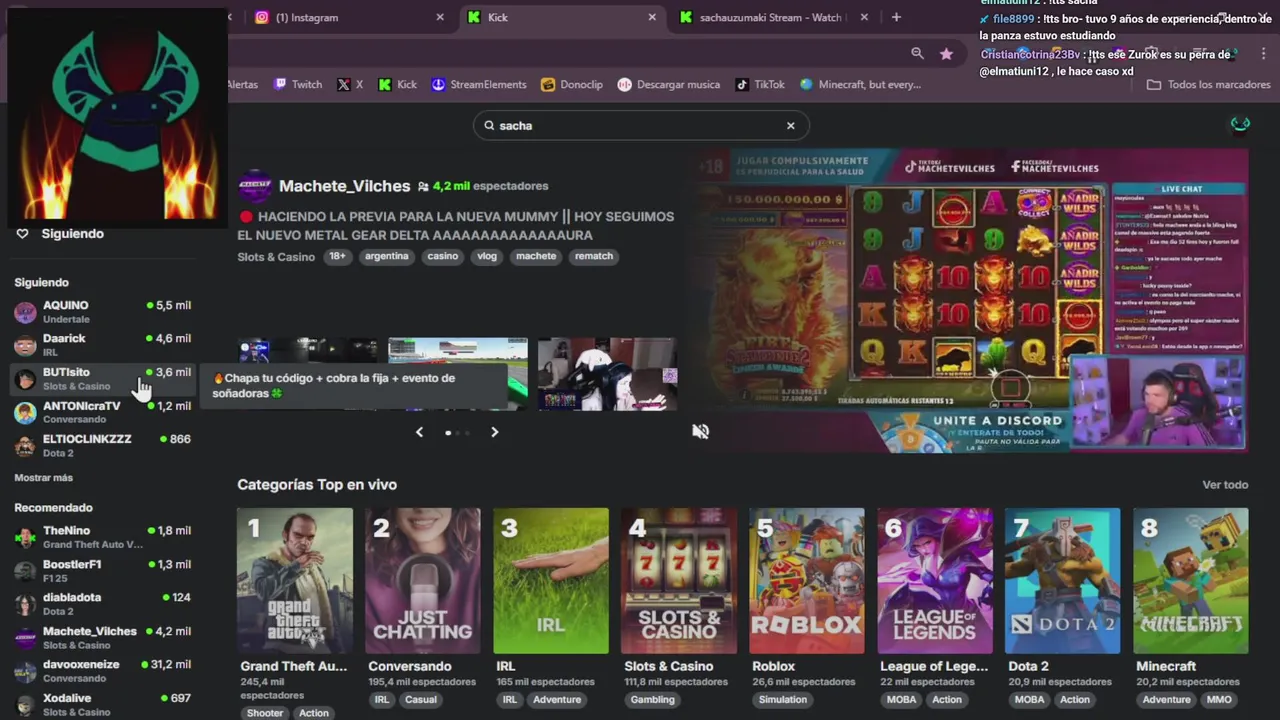Open Daarick channel in sidebar
Screen dimensions: 1280x720
tap(103, 345)
